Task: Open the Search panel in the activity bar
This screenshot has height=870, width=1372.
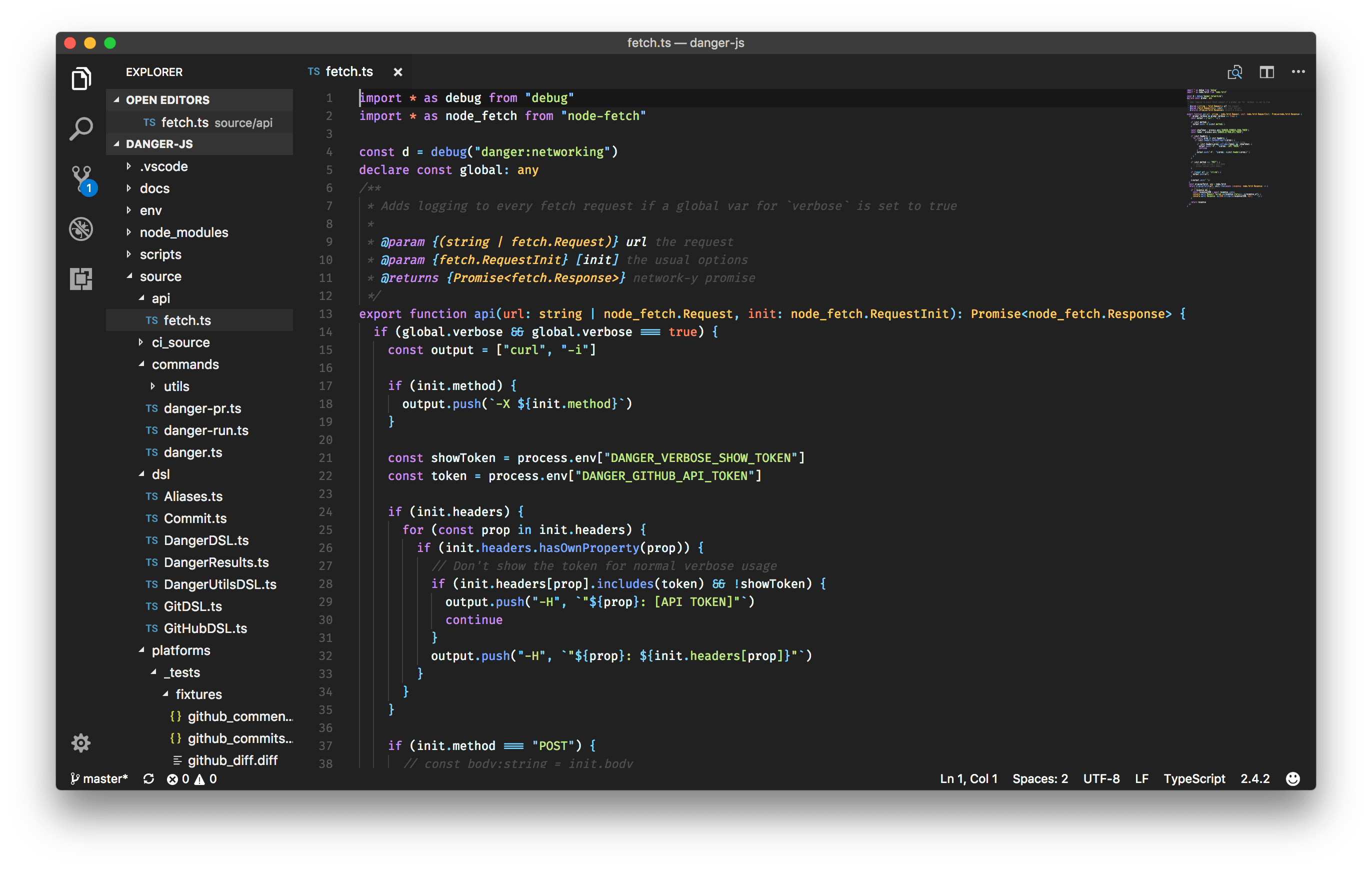Action: coord(80,128)
